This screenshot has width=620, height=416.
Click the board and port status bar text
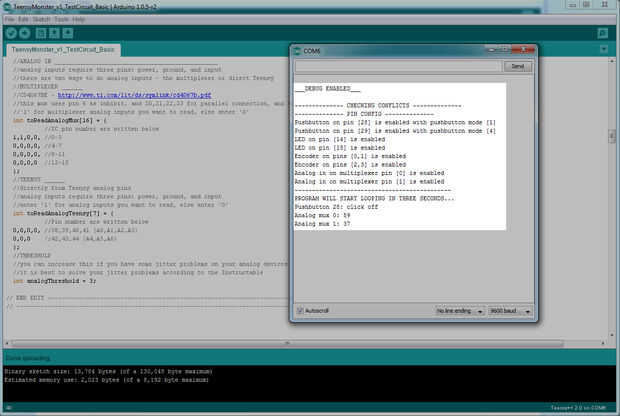click(x=578, y=407)
